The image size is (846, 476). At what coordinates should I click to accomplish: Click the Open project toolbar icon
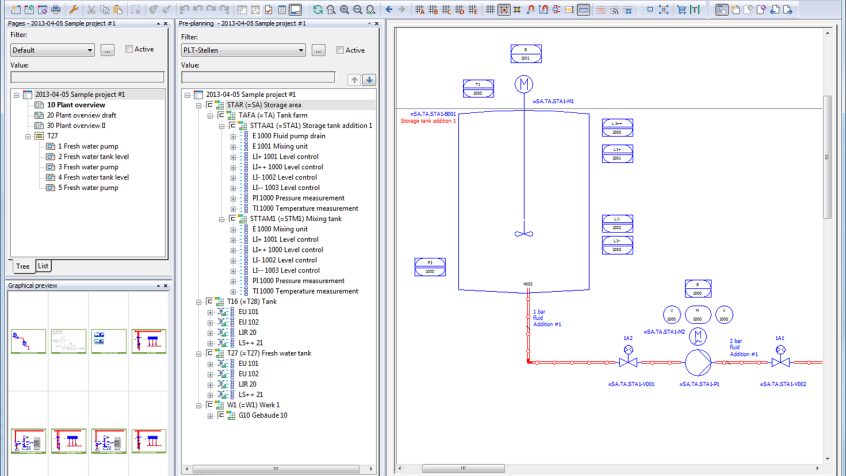click(29, 9)
